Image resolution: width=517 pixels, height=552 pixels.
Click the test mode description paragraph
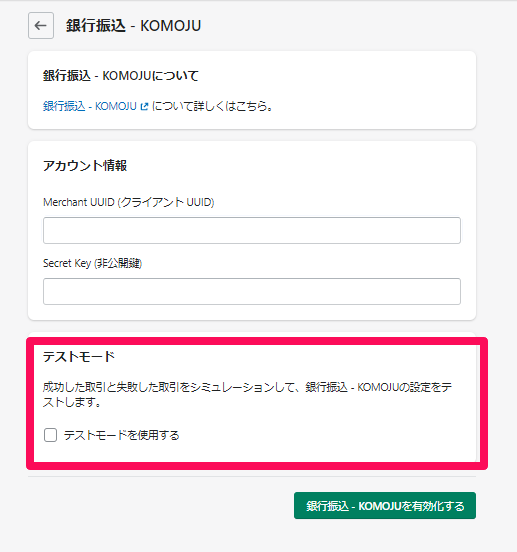tap(247, 394)
